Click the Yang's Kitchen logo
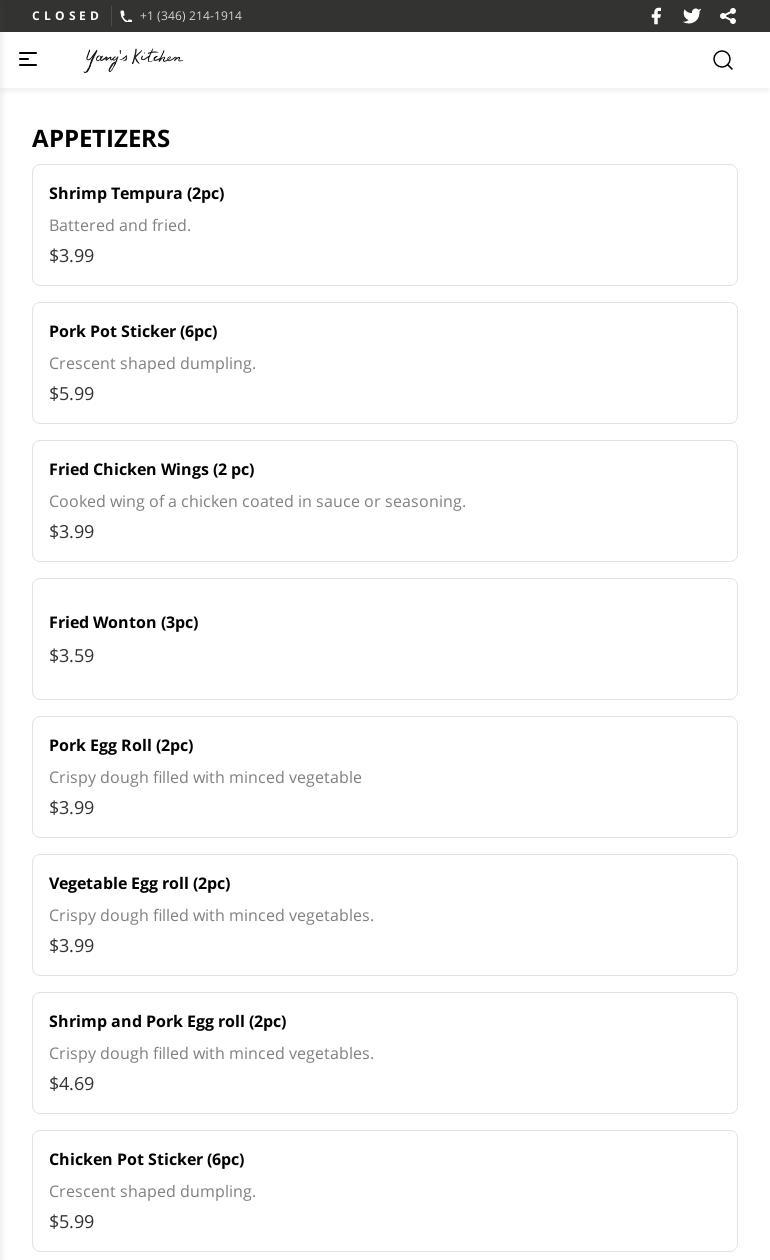This screenshot has width=770, height=1260. click(x=134, y=59)
